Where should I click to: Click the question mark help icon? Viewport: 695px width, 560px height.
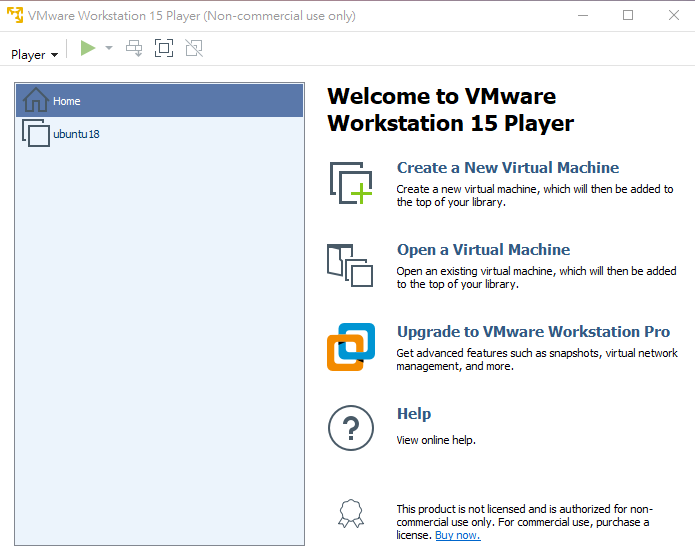tap(351, 428)
